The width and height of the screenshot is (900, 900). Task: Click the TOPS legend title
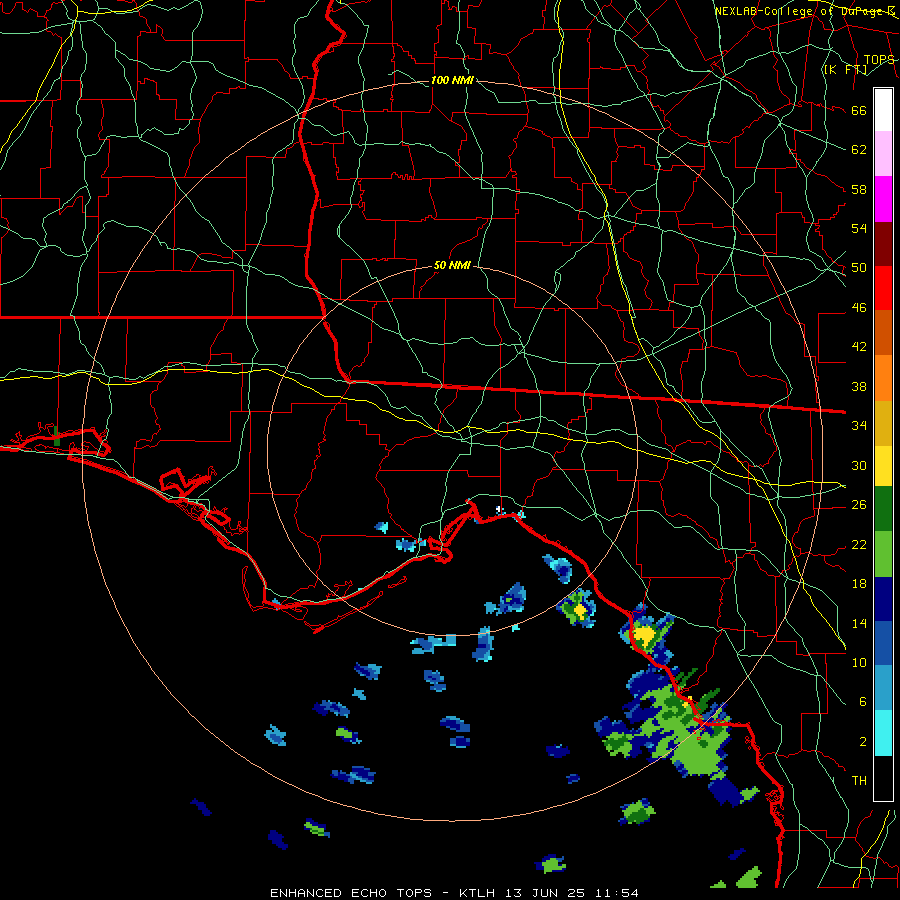879,60
